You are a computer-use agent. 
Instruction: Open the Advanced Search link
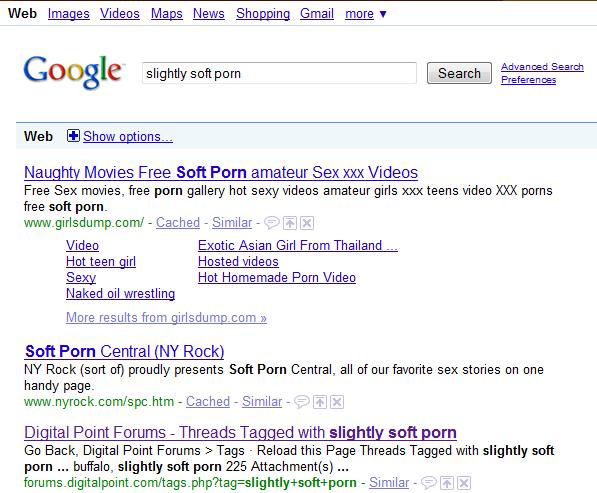click(x=542, y=67)
